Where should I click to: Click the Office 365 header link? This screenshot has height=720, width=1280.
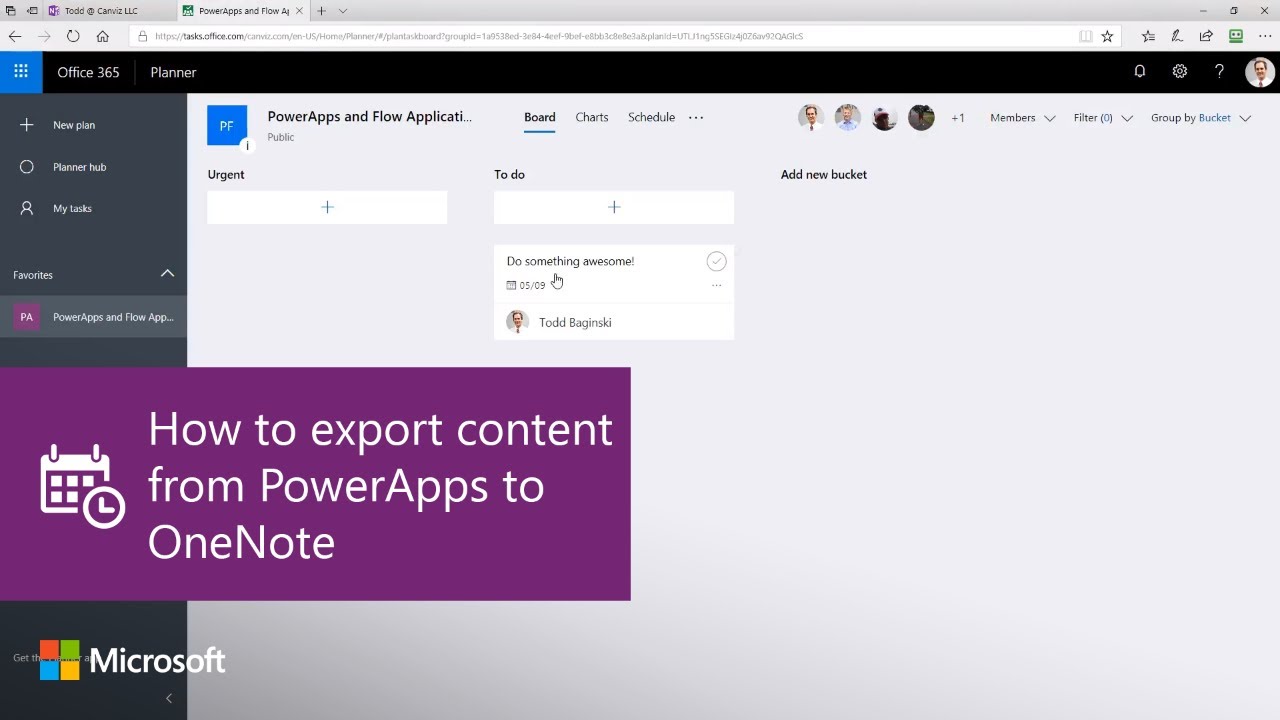pos(88,72)
